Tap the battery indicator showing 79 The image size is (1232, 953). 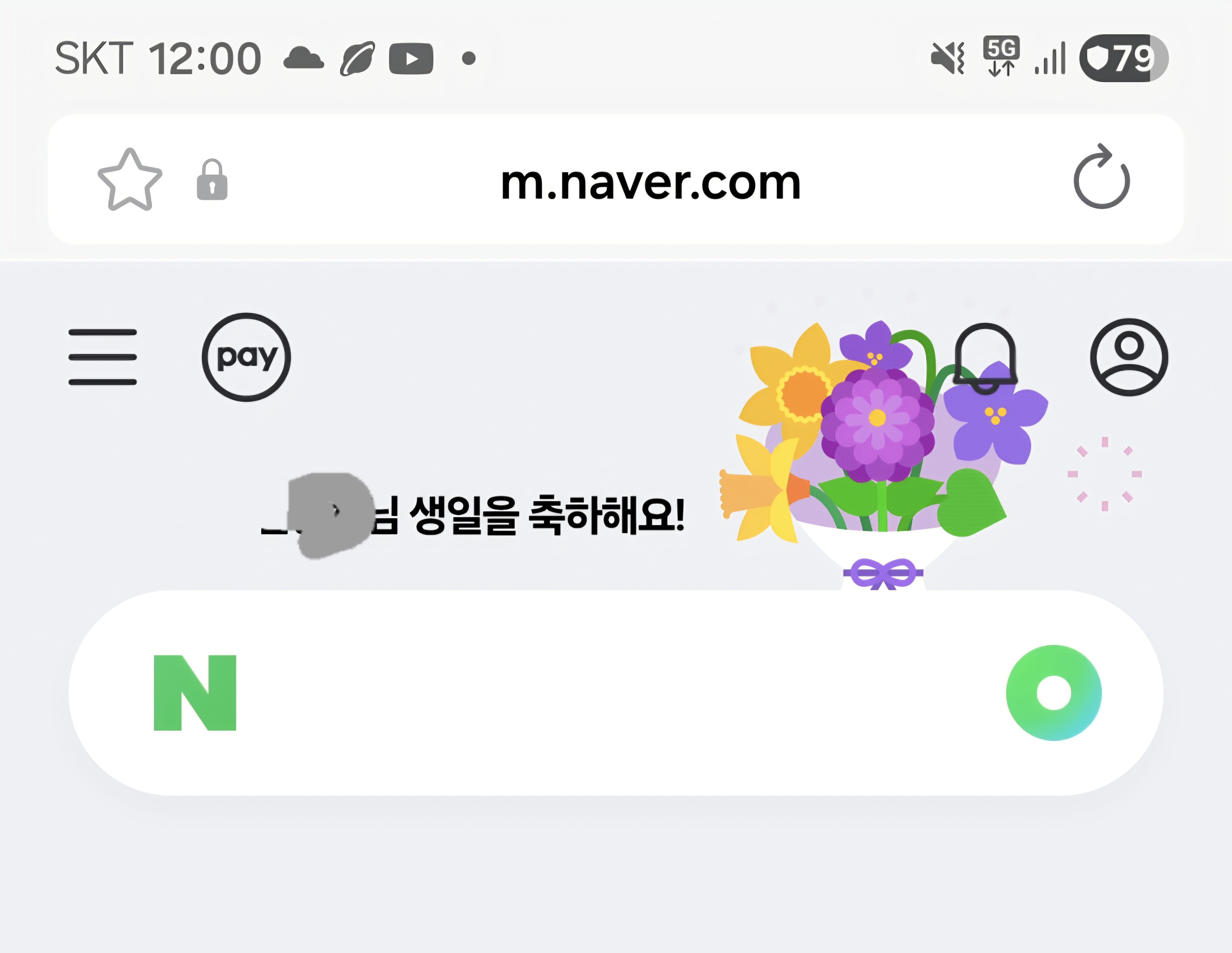1124,58
